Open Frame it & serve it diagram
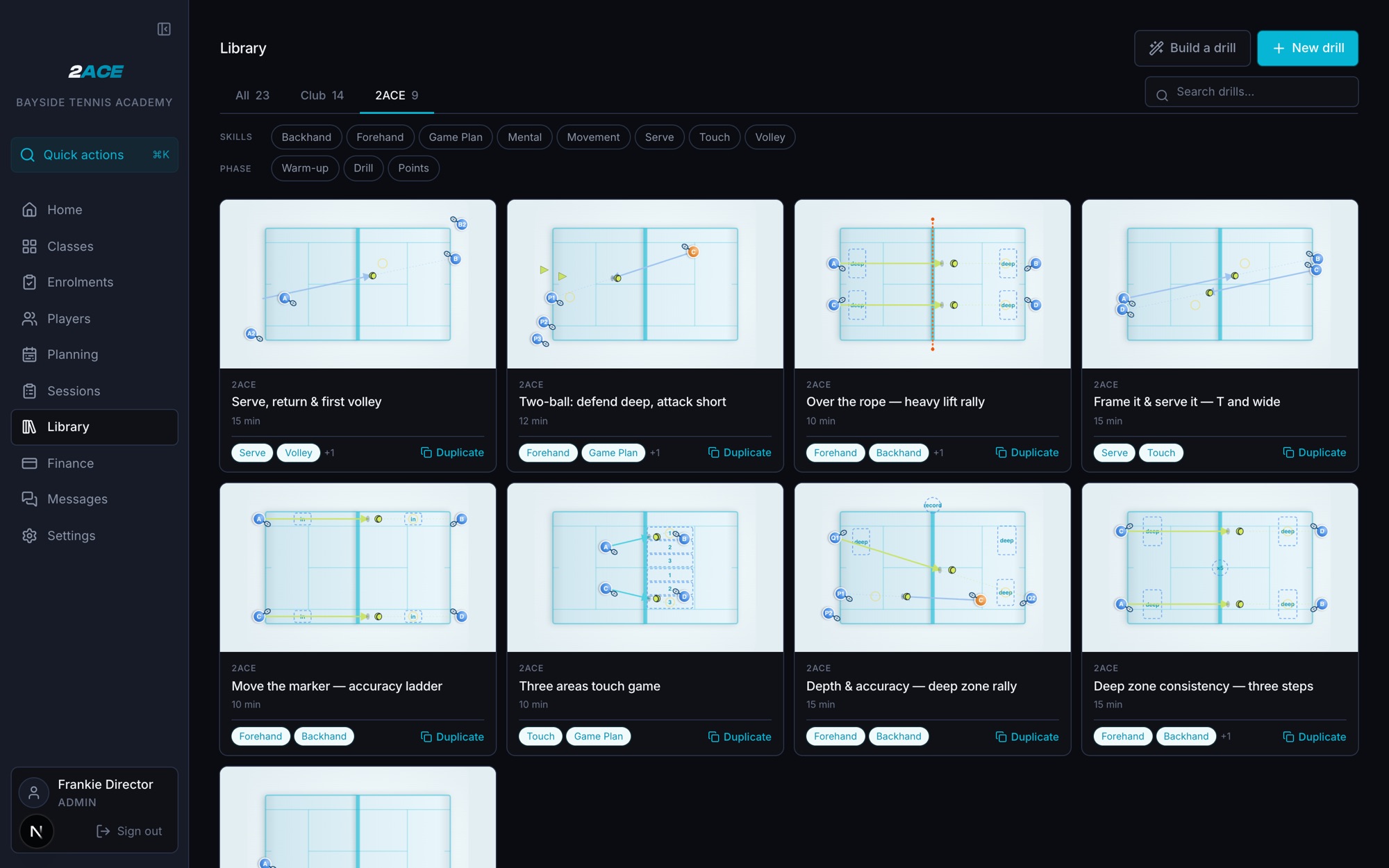 tap(1220, 284)
